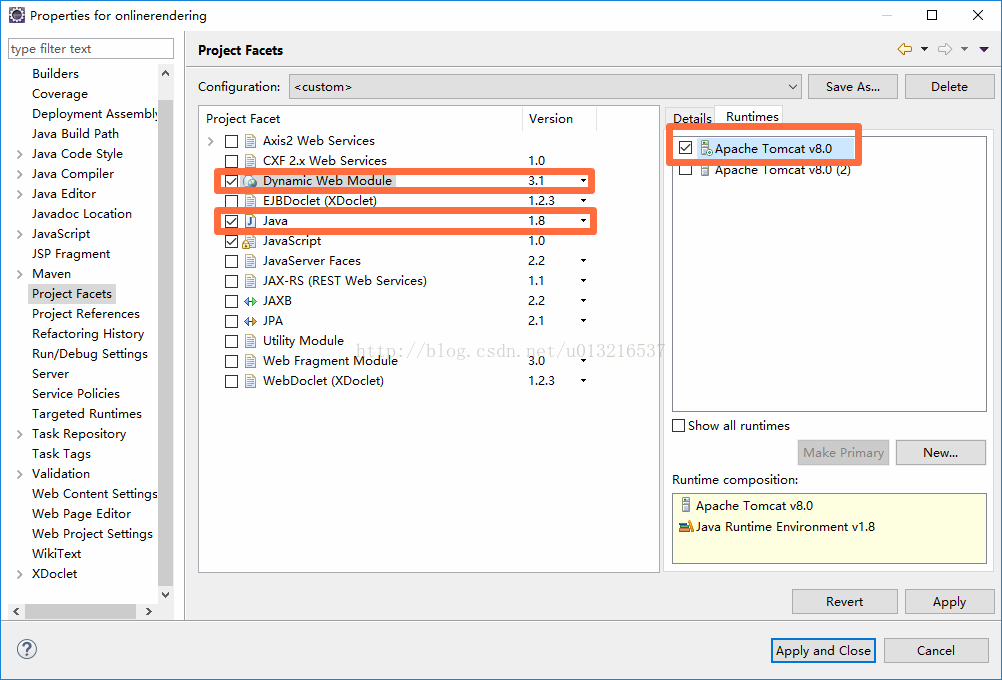Enable the CXF 2.x Web Services checkbox
Image resolution: width=1002 pixels, height=680 pixels.
click(231, 161)
